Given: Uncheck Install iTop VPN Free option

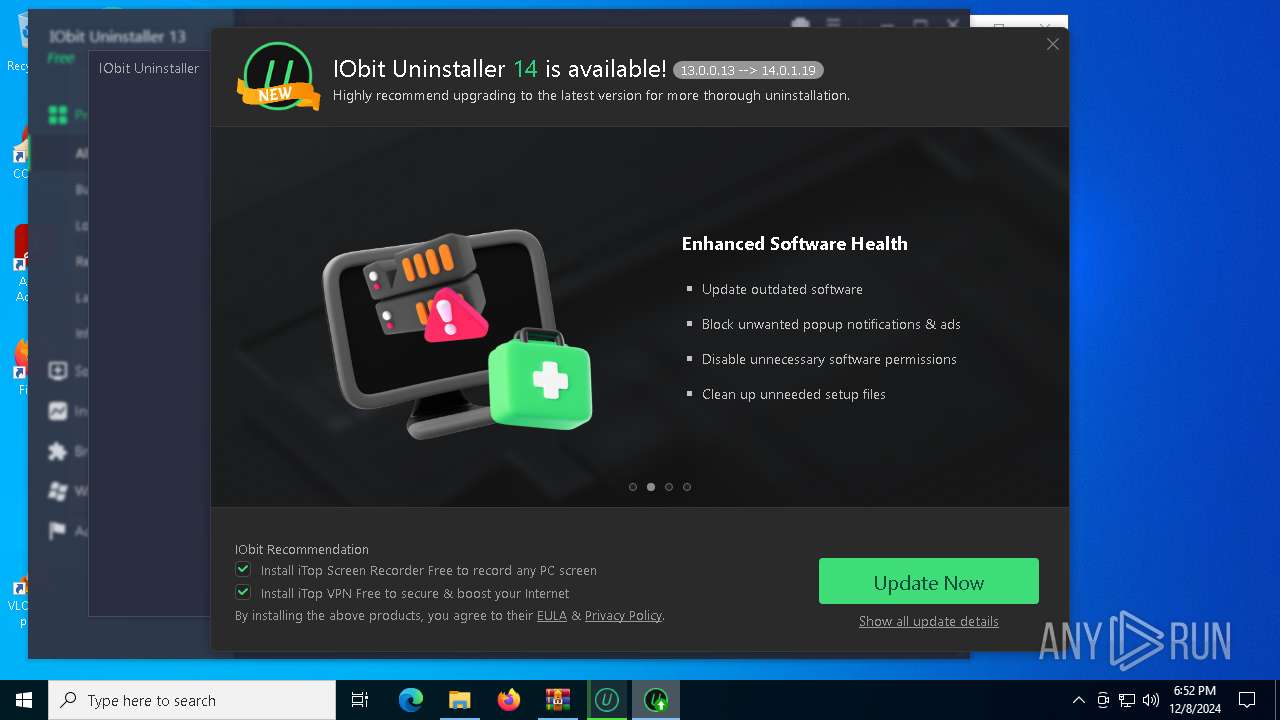Looking at the screenshot, I should coord(243,592).
